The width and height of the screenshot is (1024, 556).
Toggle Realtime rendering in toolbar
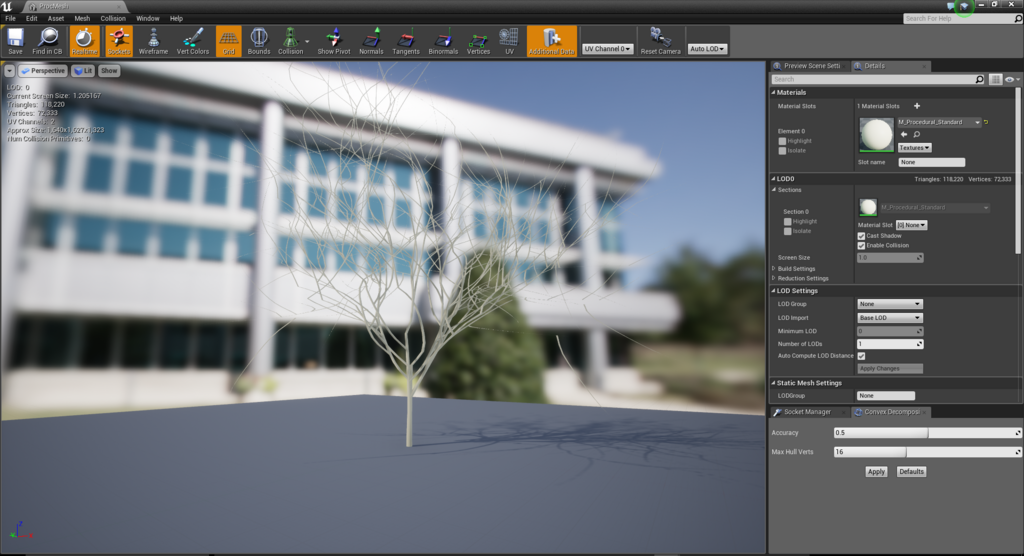tap(84, 41)
